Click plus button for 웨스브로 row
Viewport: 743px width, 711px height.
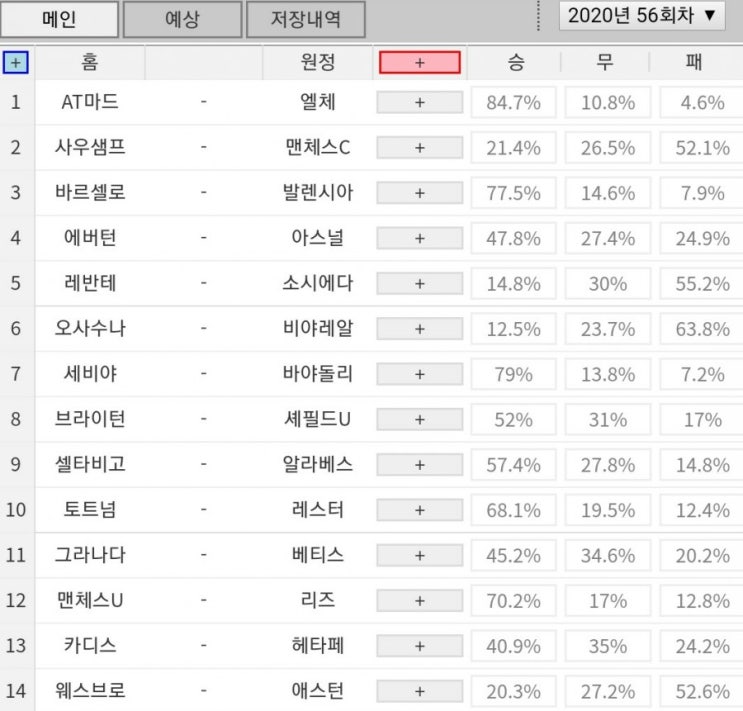[x=420, y=692]
